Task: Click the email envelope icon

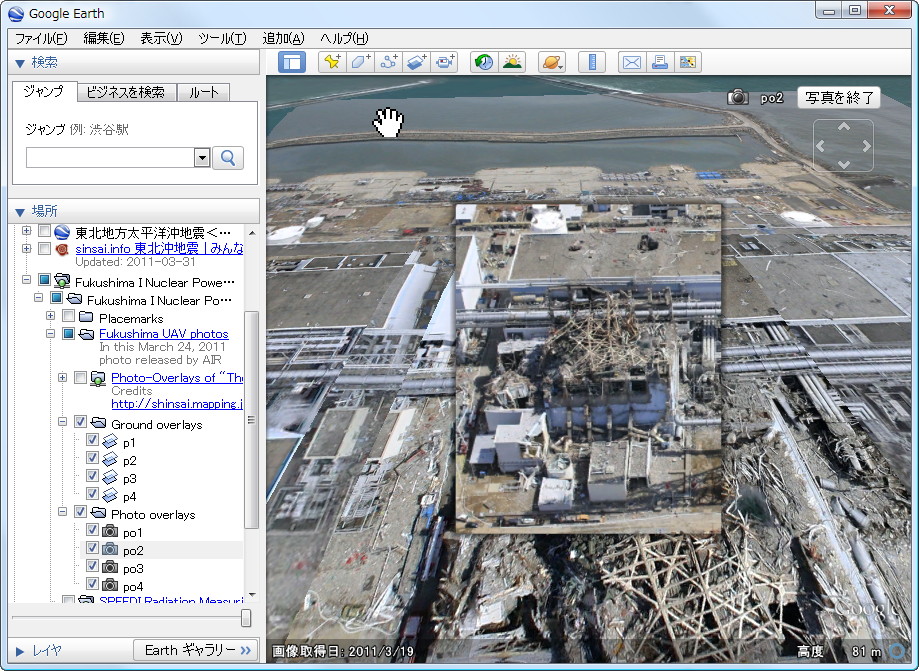Action: [x=631, y=62]
